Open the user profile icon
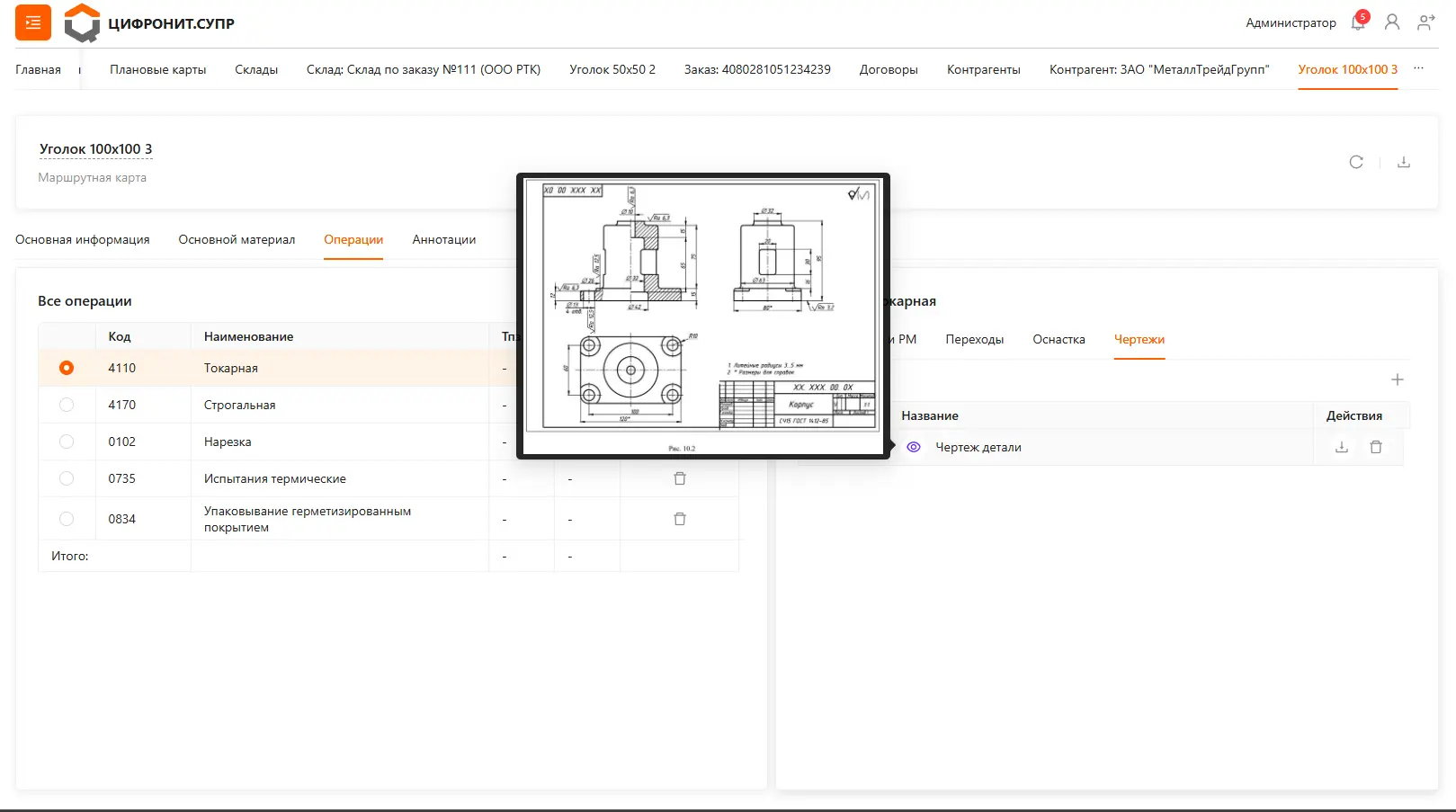Screen dimensions: 1456x812 point(1392,22)
